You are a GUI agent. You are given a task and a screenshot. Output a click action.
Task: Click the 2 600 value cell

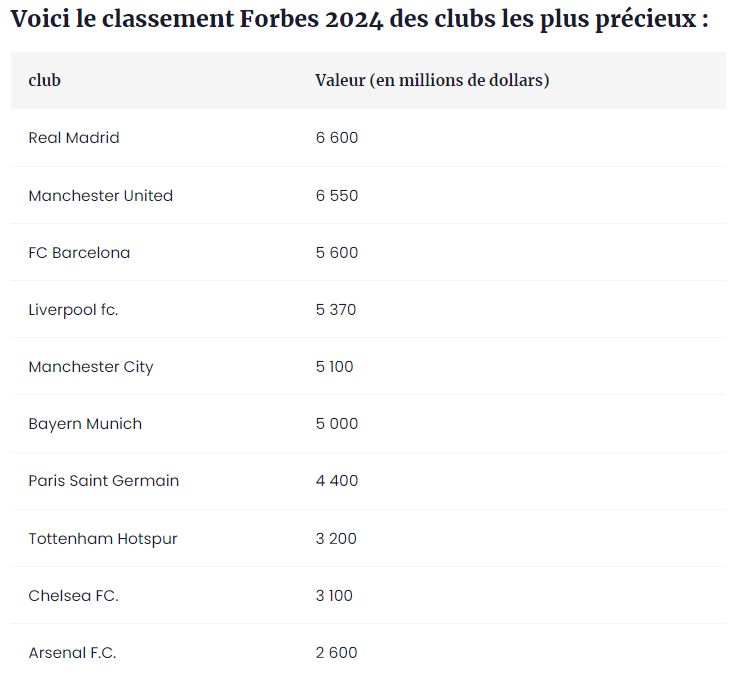click(x=336, y=653)
